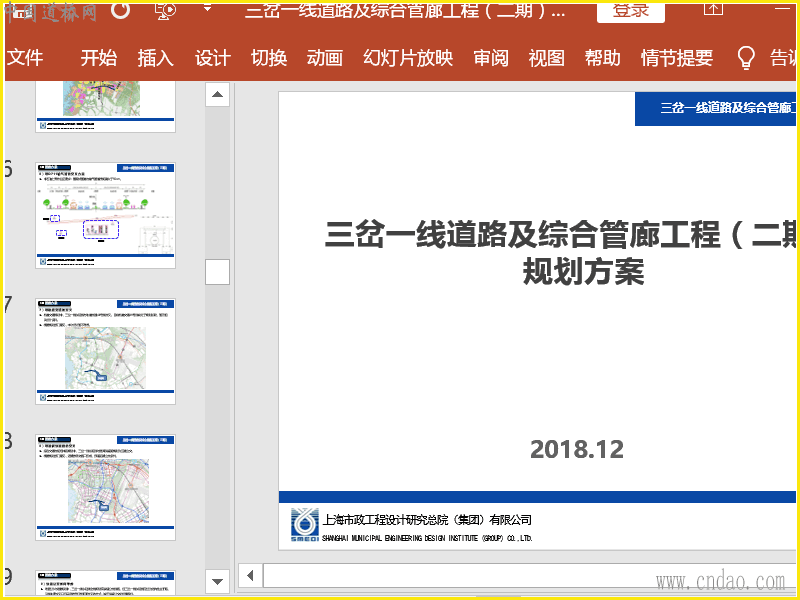The image size is (800, 600).
Task: Click the 登录 sign-in button
Action: tap(631, 11)
